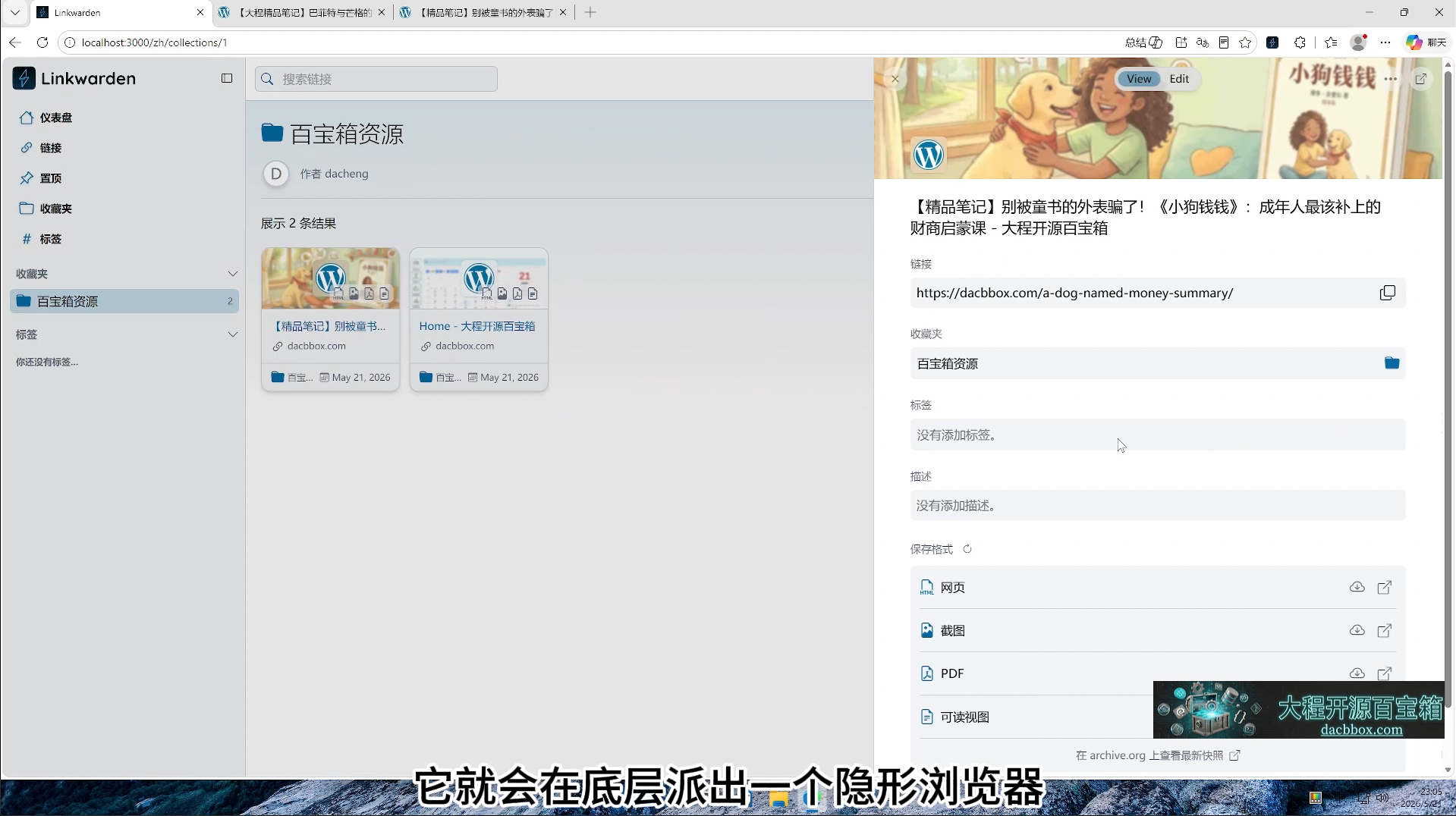Viewport: 1456px width, 816px height.
Task: Click the Home - 大程开源百宝箱 card title
Action: tap(477, 326)
